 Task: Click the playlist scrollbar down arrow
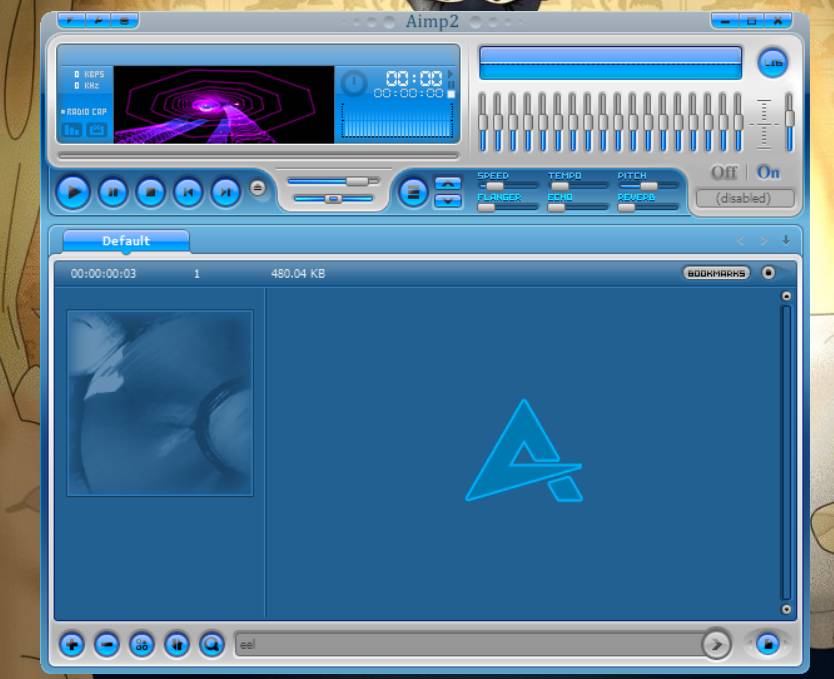click(786, 609)
